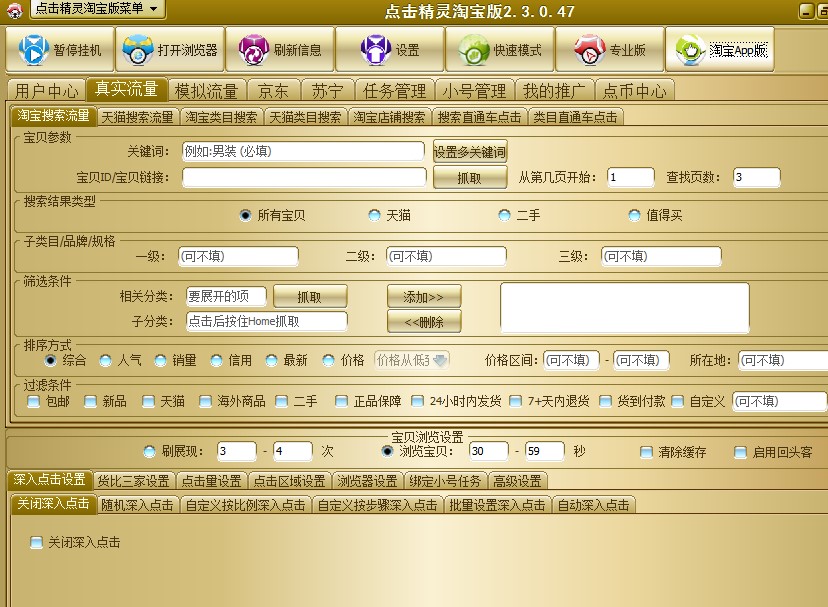Switch to 自动深入点击 tab

(594, 506)
